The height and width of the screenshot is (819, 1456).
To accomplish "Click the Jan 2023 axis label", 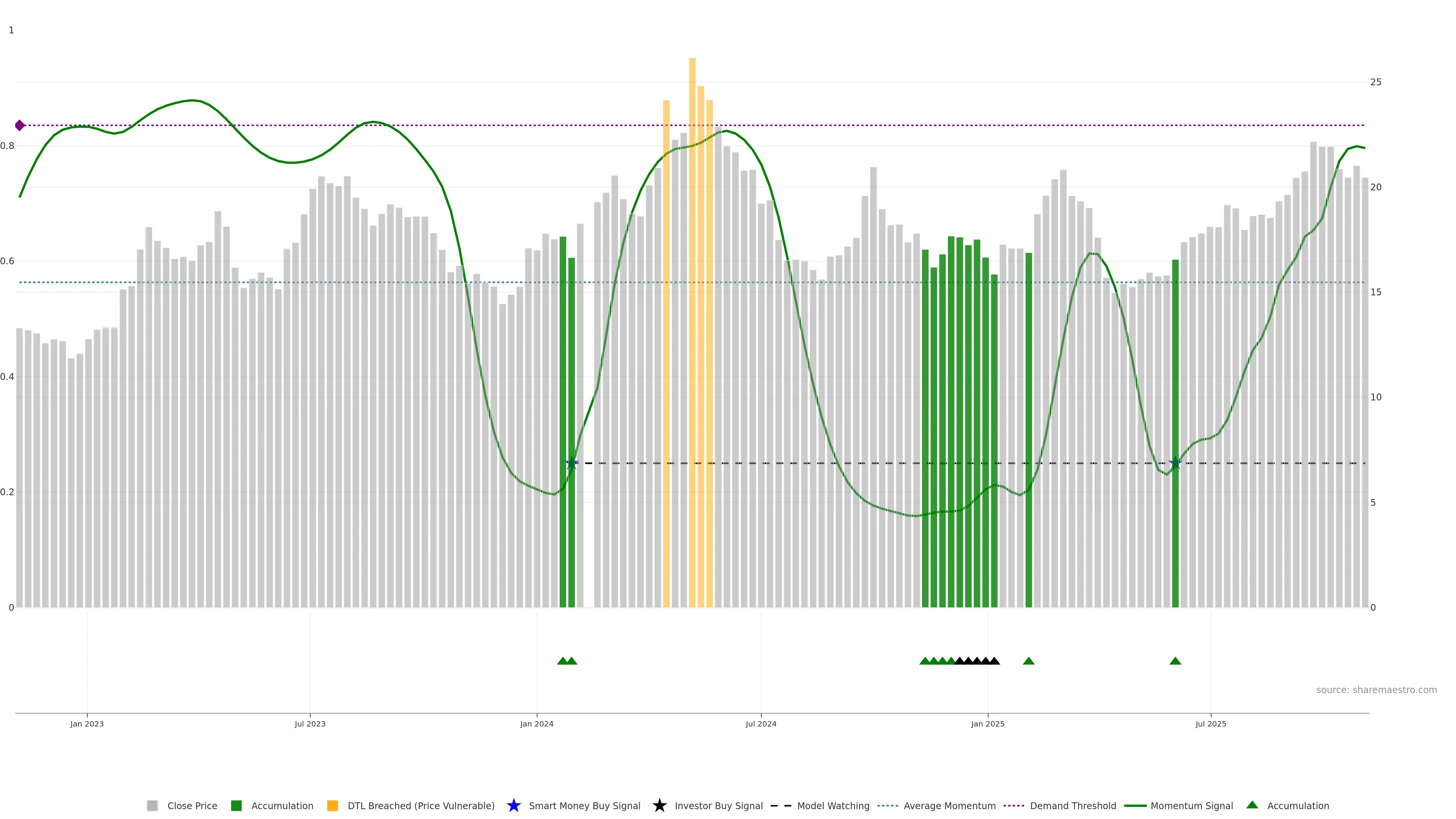I will pos(87,724).
